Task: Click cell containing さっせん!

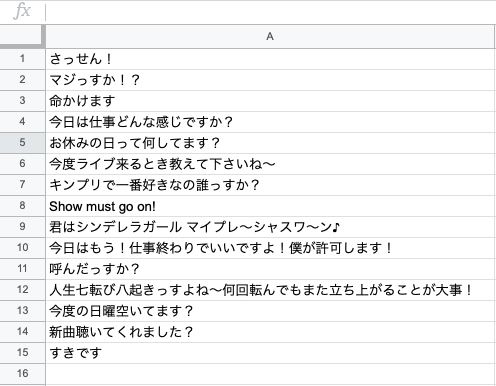Action: coord(270,59)
